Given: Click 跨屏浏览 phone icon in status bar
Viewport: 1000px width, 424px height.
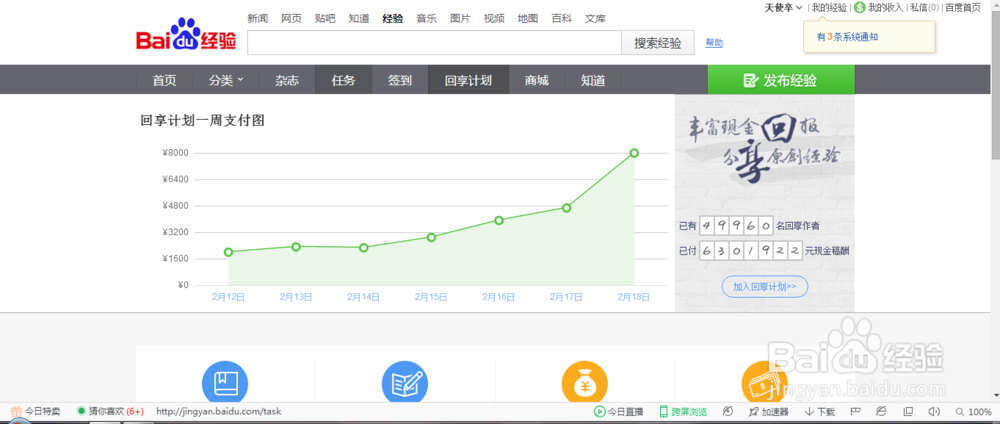Looking at the screenshot, I should [x=664, y=411].
